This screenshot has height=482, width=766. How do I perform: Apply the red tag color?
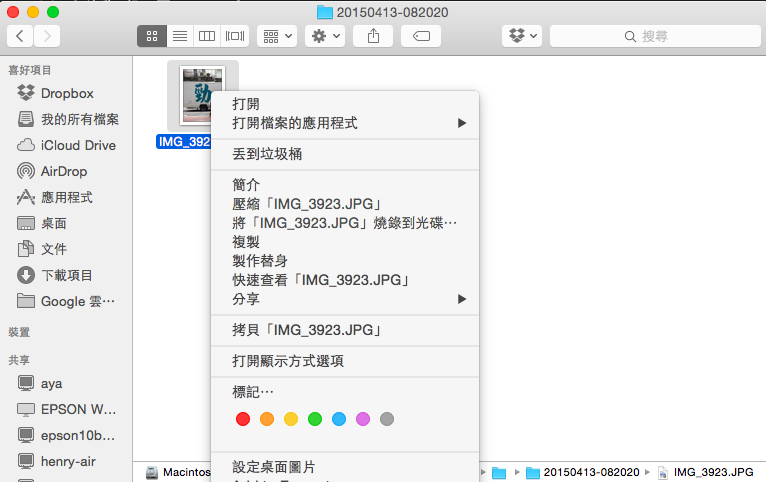pyautogui.click(x=243, y=419)
